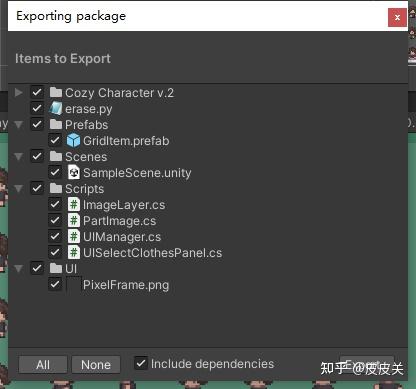Click the None button
The width and height of the screenshot is (416, 389).
96,365
